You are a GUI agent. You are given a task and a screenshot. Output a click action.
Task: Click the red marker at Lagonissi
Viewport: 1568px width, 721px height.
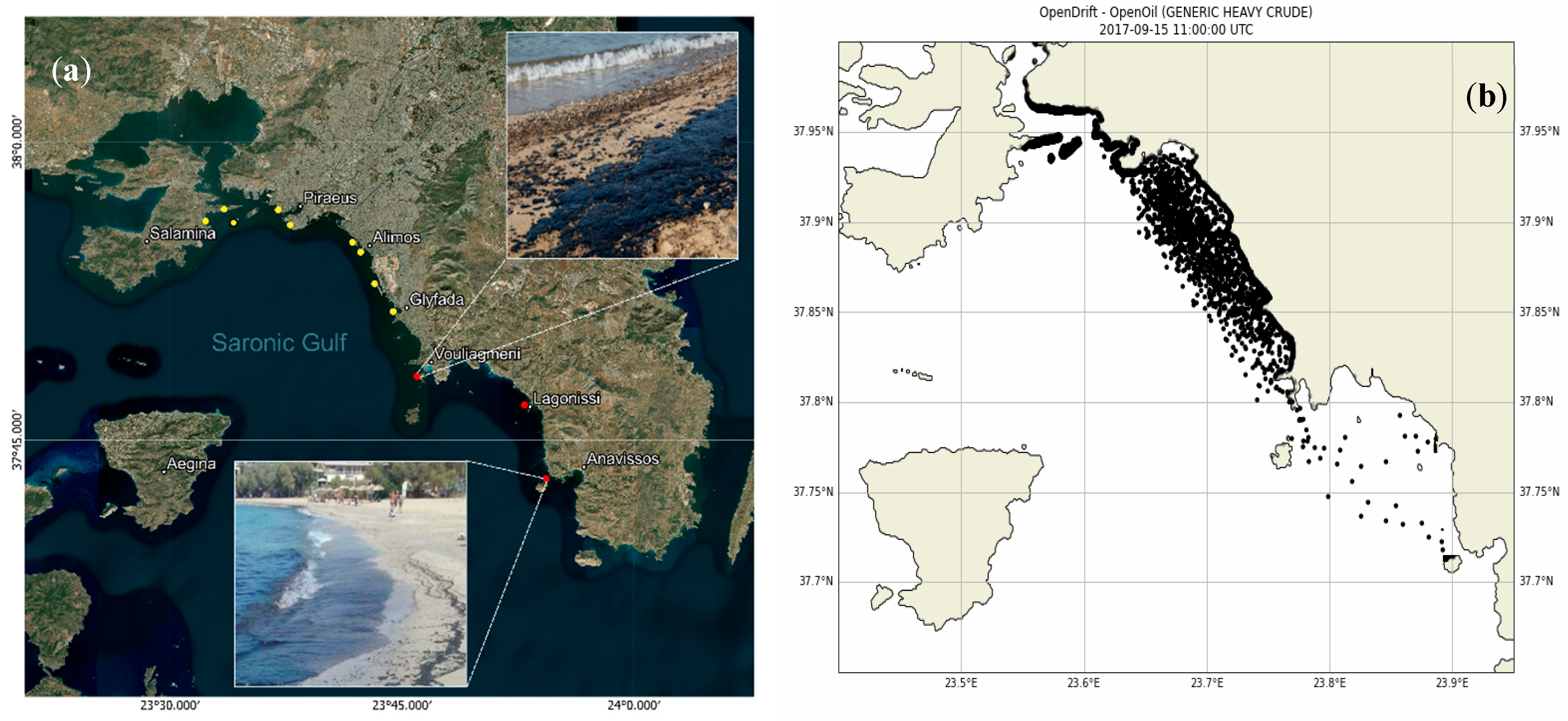[524, 405]
